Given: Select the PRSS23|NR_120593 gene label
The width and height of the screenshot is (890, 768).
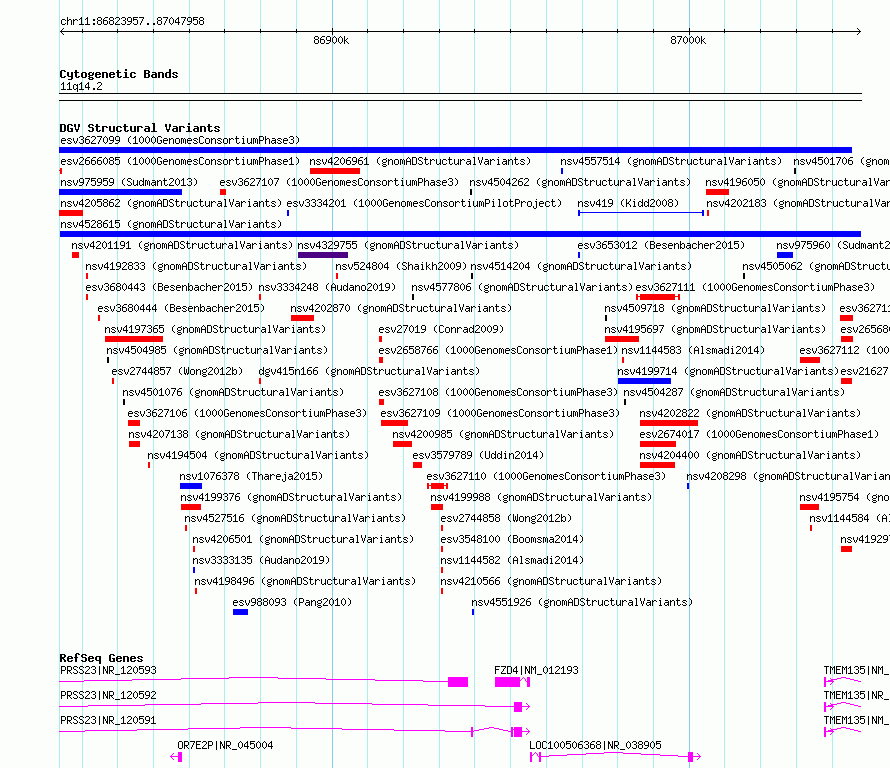Looking at the screenshot, I should 108,670.
